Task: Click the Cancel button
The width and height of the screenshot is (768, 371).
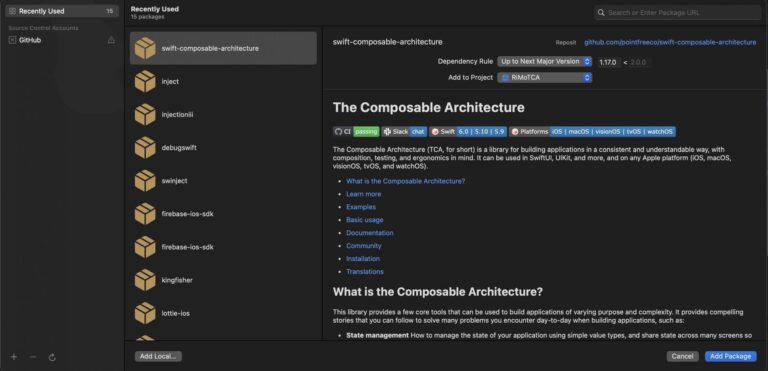Action: click(682, 356)
